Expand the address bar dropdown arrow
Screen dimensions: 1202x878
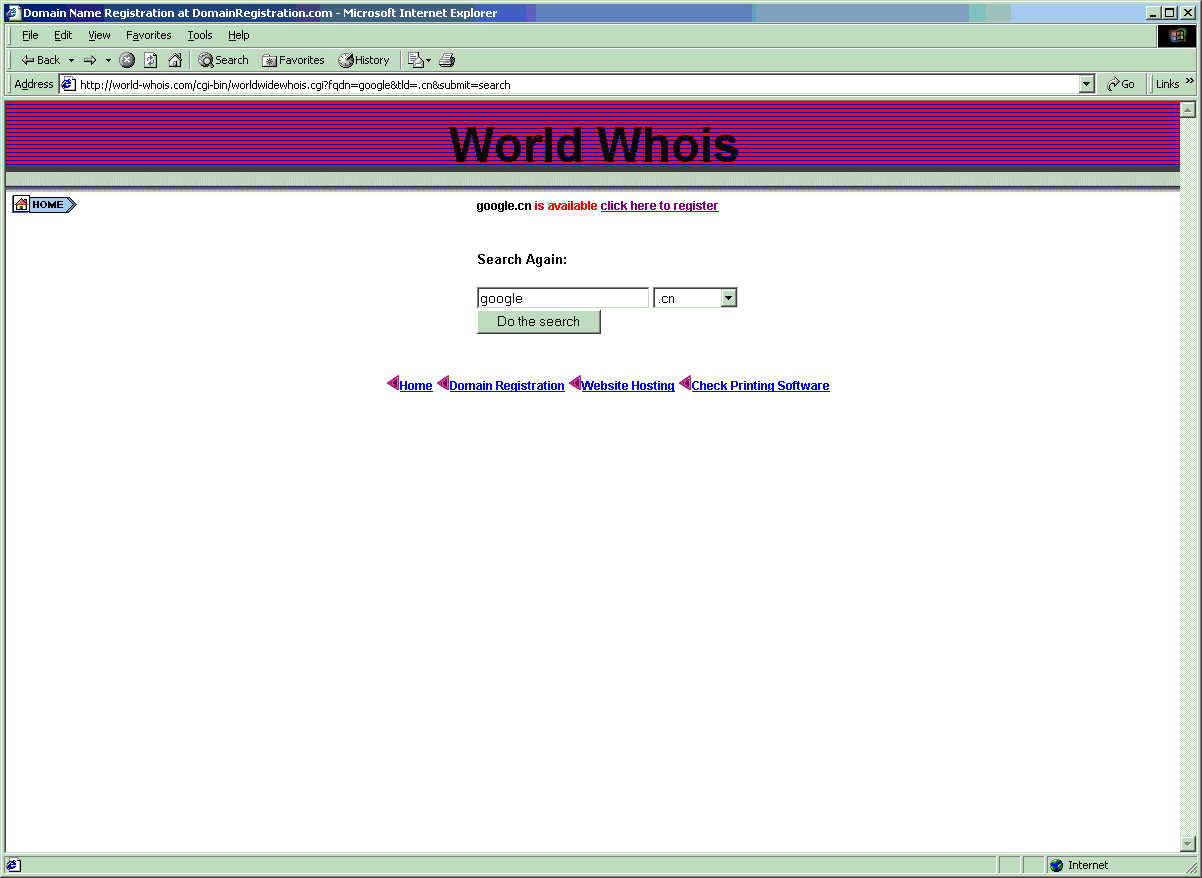pos(1087,85)
